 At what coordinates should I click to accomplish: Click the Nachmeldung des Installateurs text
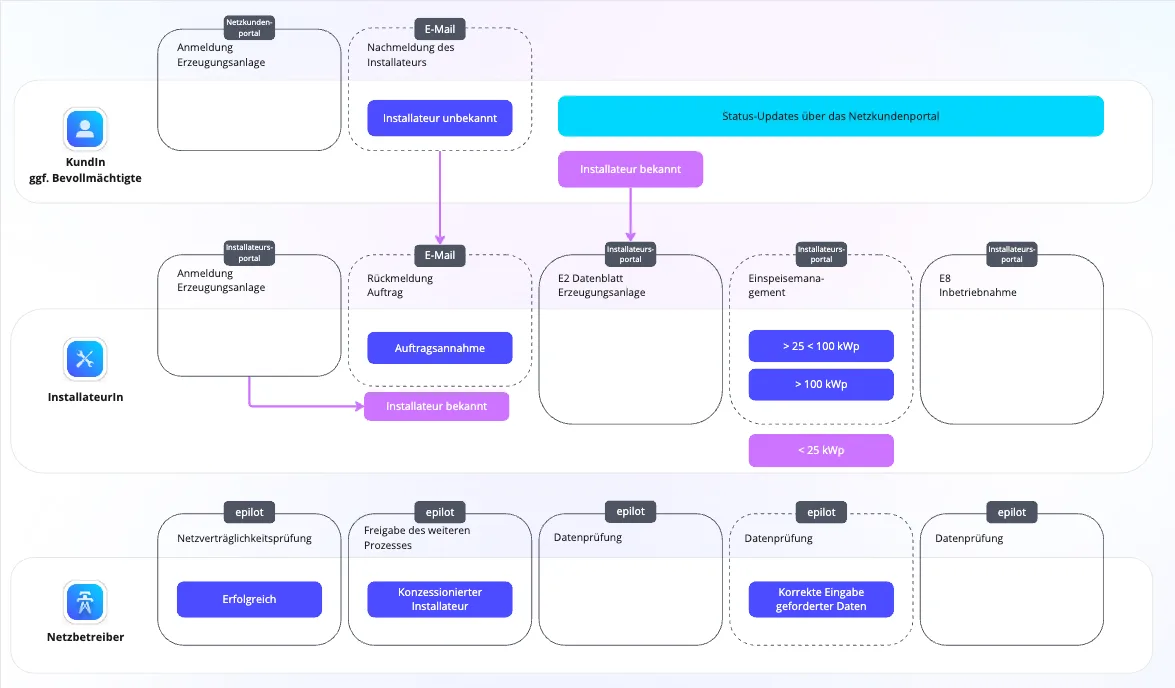coord(411,55)
